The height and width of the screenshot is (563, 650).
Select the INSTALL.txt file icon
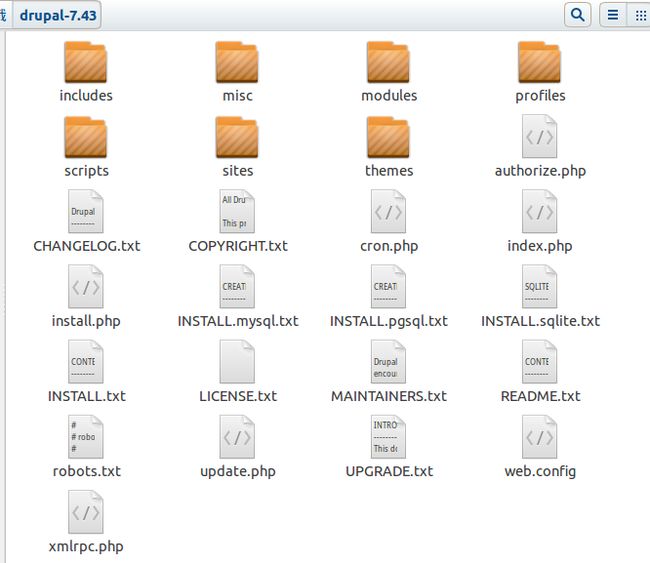coord(85,362)
